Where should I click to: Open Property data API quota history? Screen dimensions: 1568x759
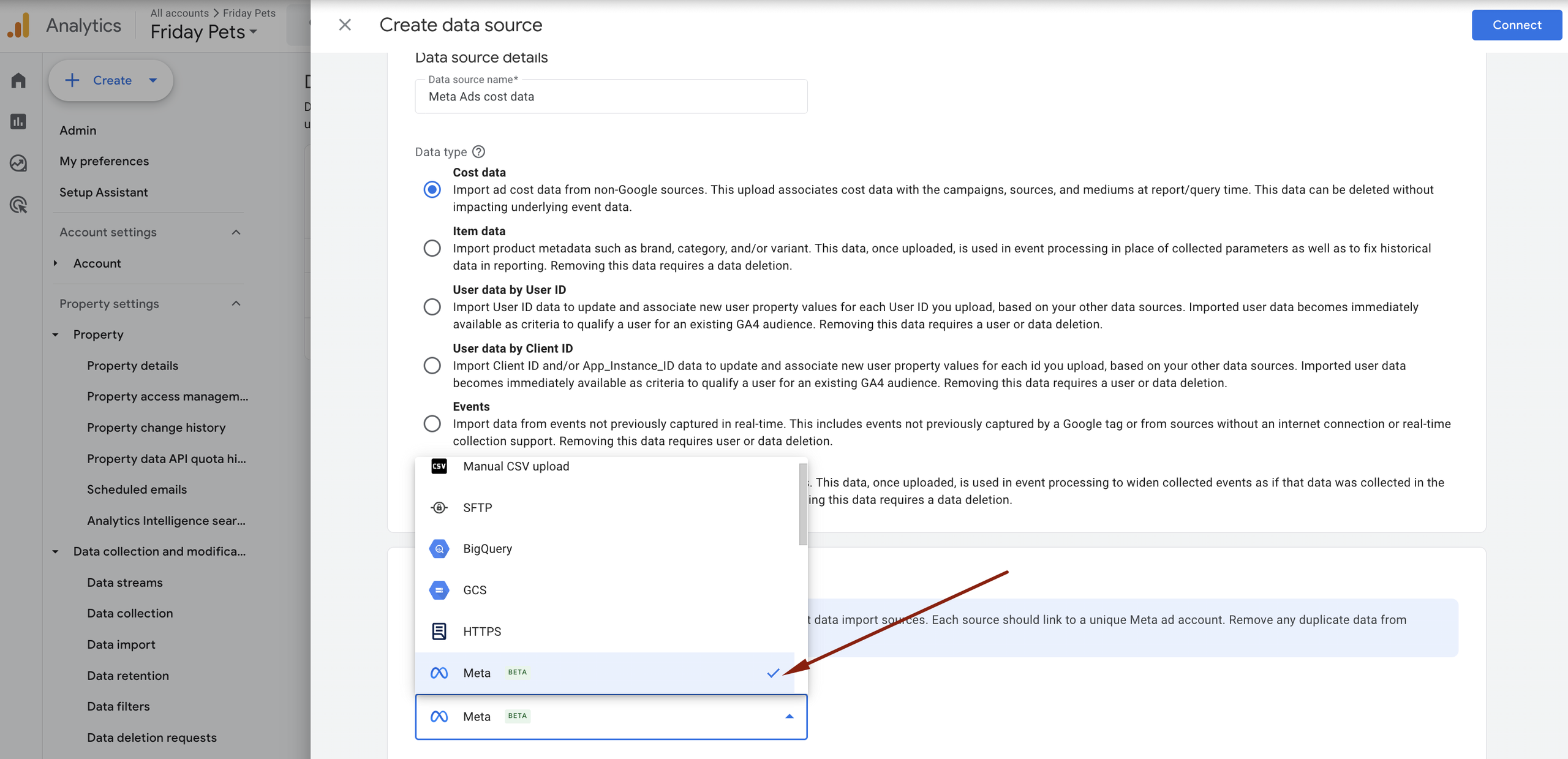166,458
